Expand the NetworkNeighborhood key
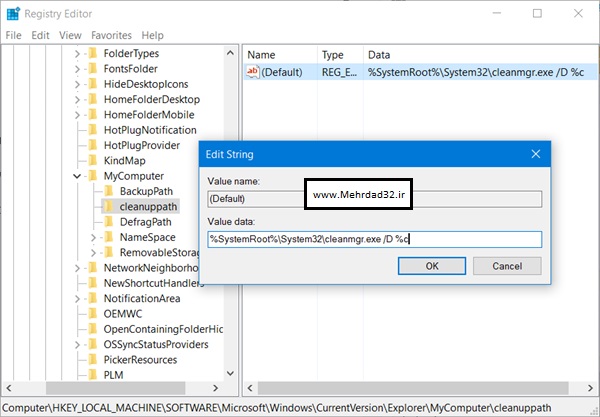Image resolution: width=600 pixels, height=417 pixels. pyautogui.click(x=77, y=268)
